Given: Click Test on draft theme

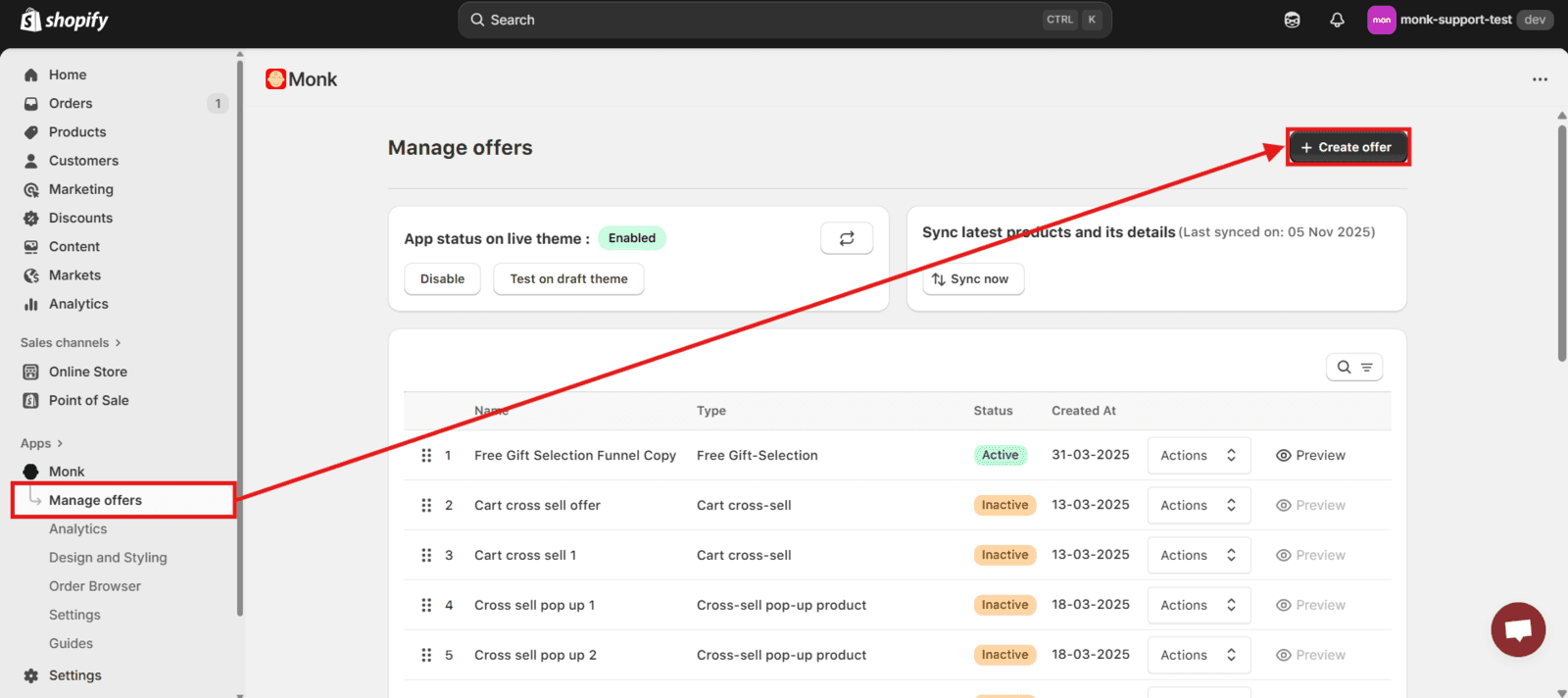Looking at the screenshot, I should click(x=568, y=279).
